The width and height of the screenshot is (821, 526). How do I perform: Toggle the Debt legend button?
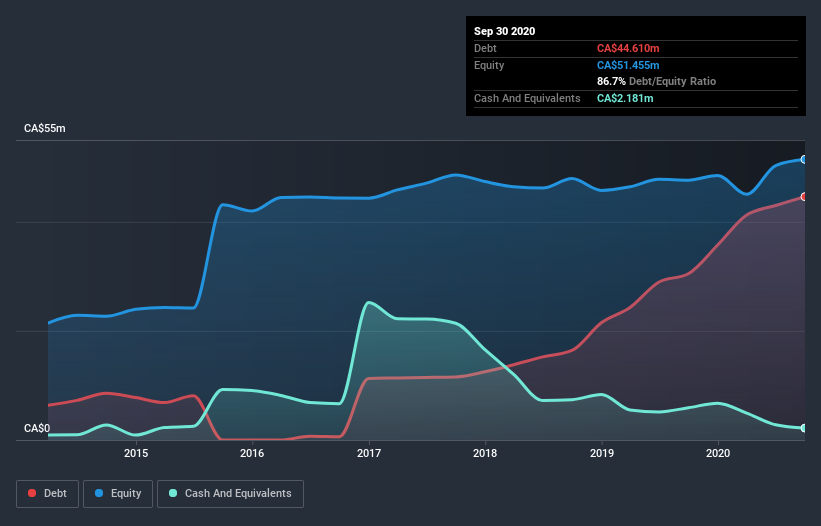point(48,494)
